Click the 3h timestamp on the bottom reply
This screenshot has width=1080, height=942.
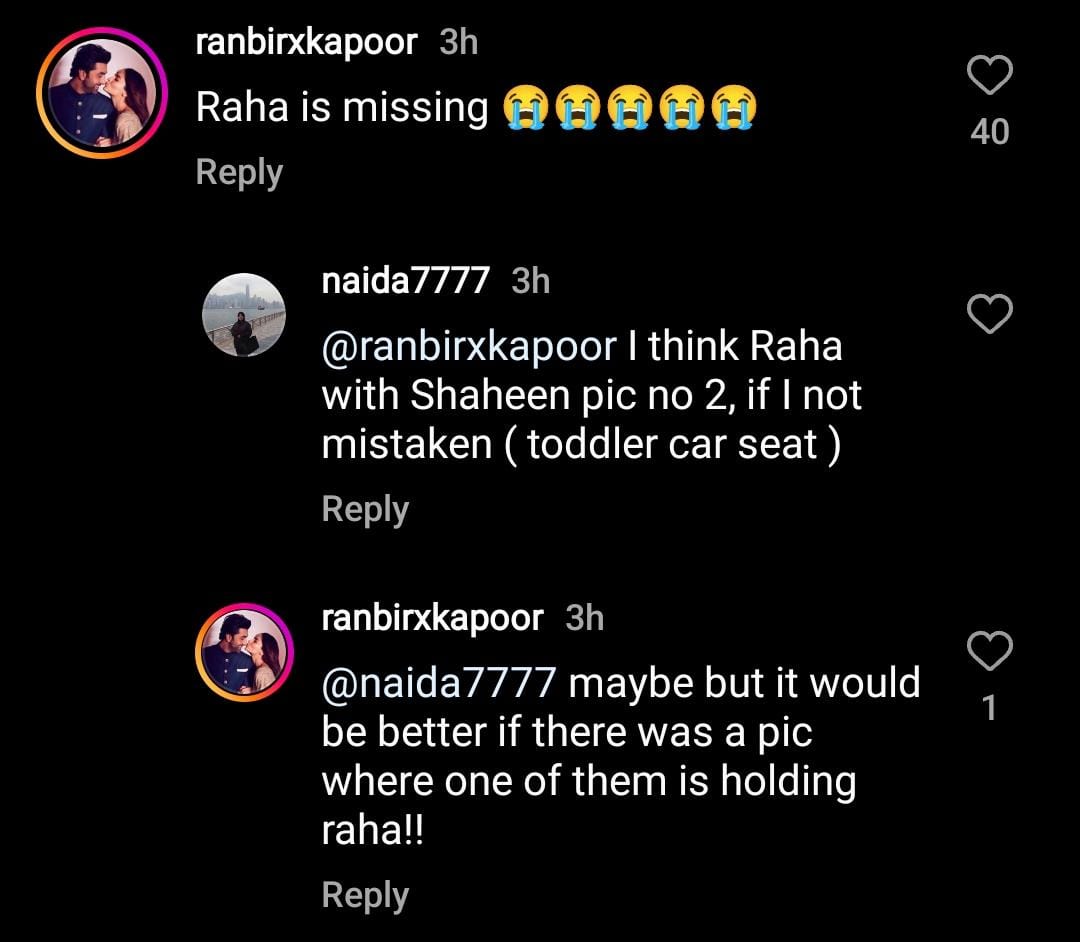tap(585, 618)
